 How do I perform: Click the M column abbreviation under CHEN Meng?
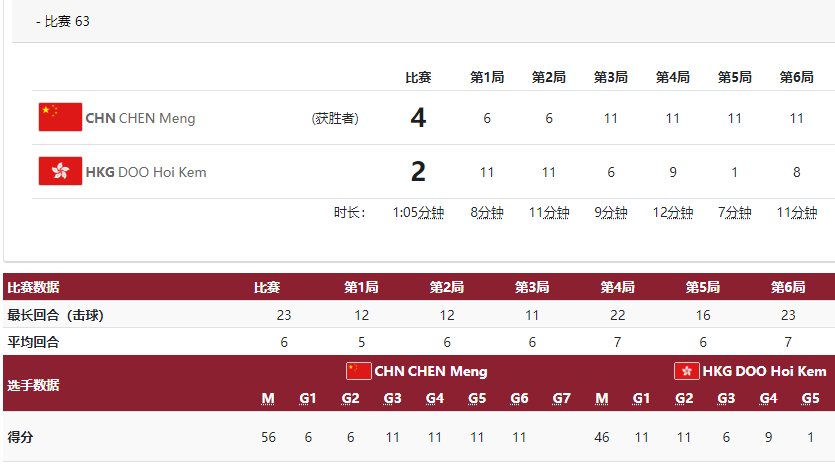268,399
